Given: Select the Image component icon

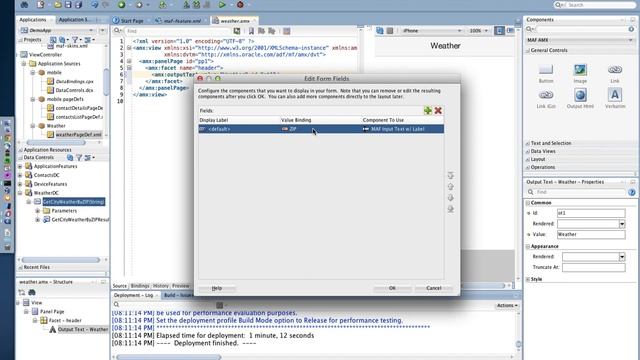Looking at the screenshot, I should pyautogui.click(x=580, y=69).
